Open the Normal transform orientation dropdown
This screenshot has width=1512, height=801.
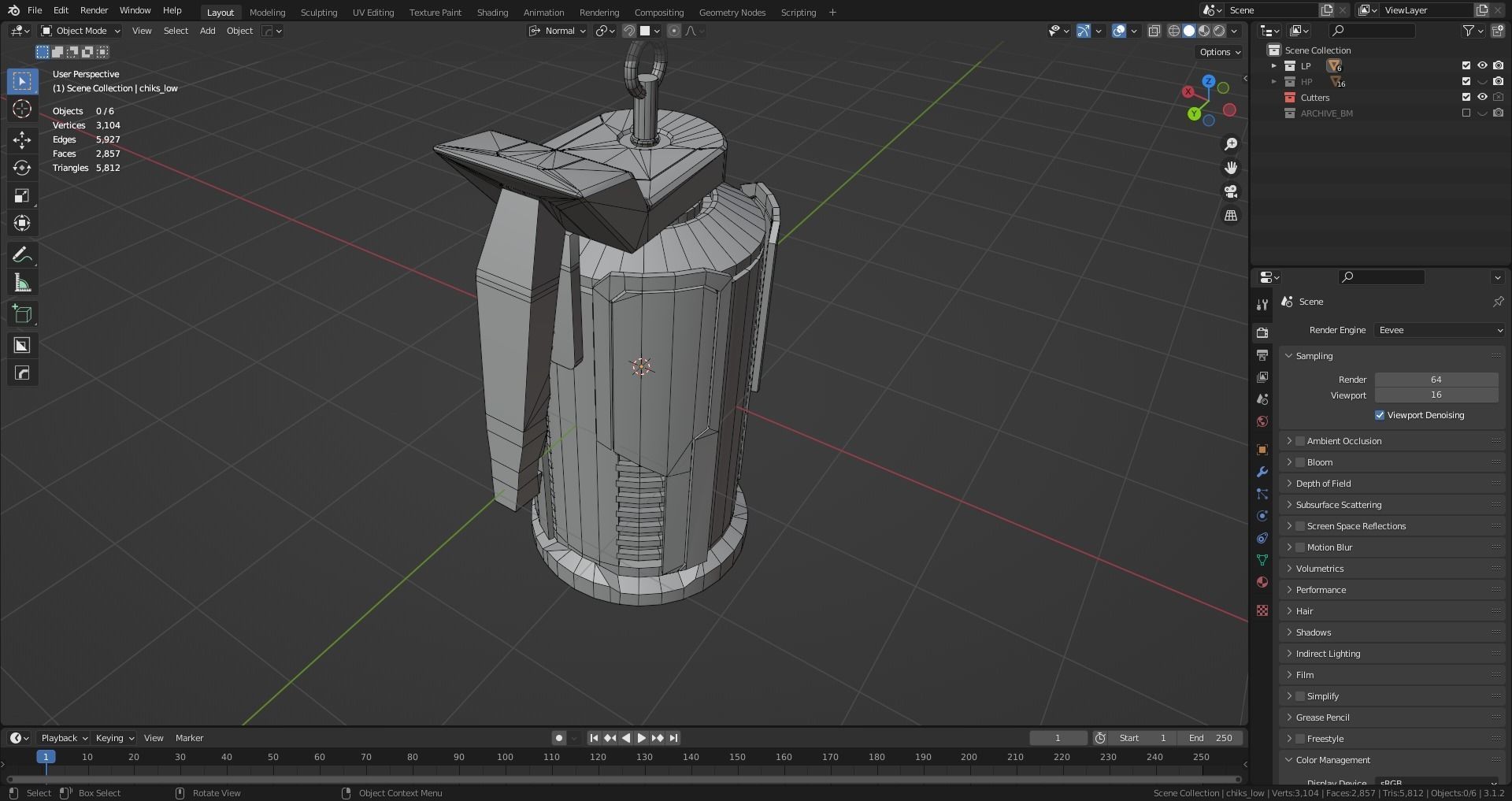point(558,31)
